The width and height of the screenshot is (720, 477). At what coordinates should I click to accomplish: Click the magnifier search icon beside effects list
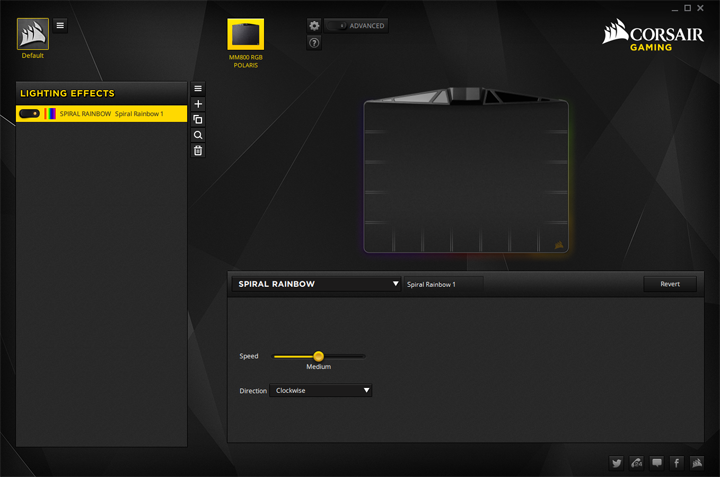pos(198,135)
